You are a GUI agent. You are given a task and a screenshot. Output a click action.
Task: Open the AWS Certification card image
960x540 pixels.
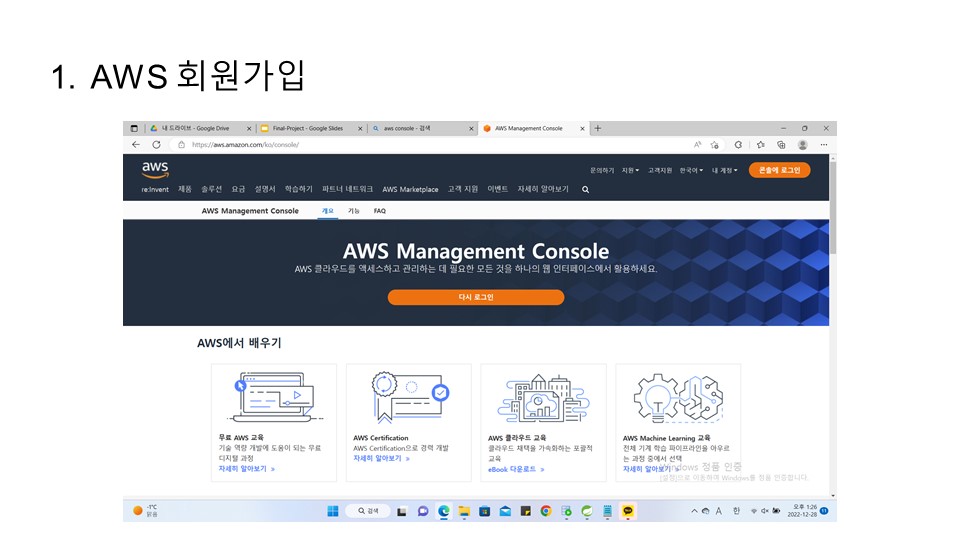click(409, 397)
